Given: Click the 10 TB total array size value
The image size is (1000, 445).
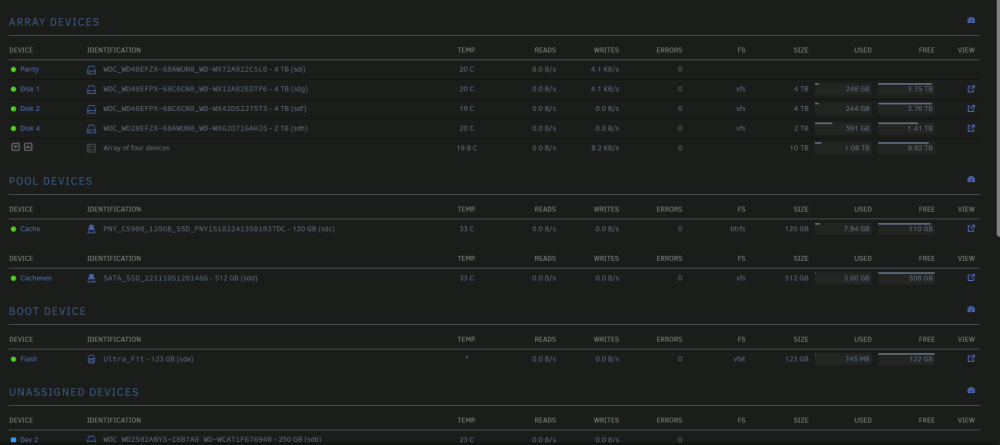Looking at the screenshot, I should (799, 148).
